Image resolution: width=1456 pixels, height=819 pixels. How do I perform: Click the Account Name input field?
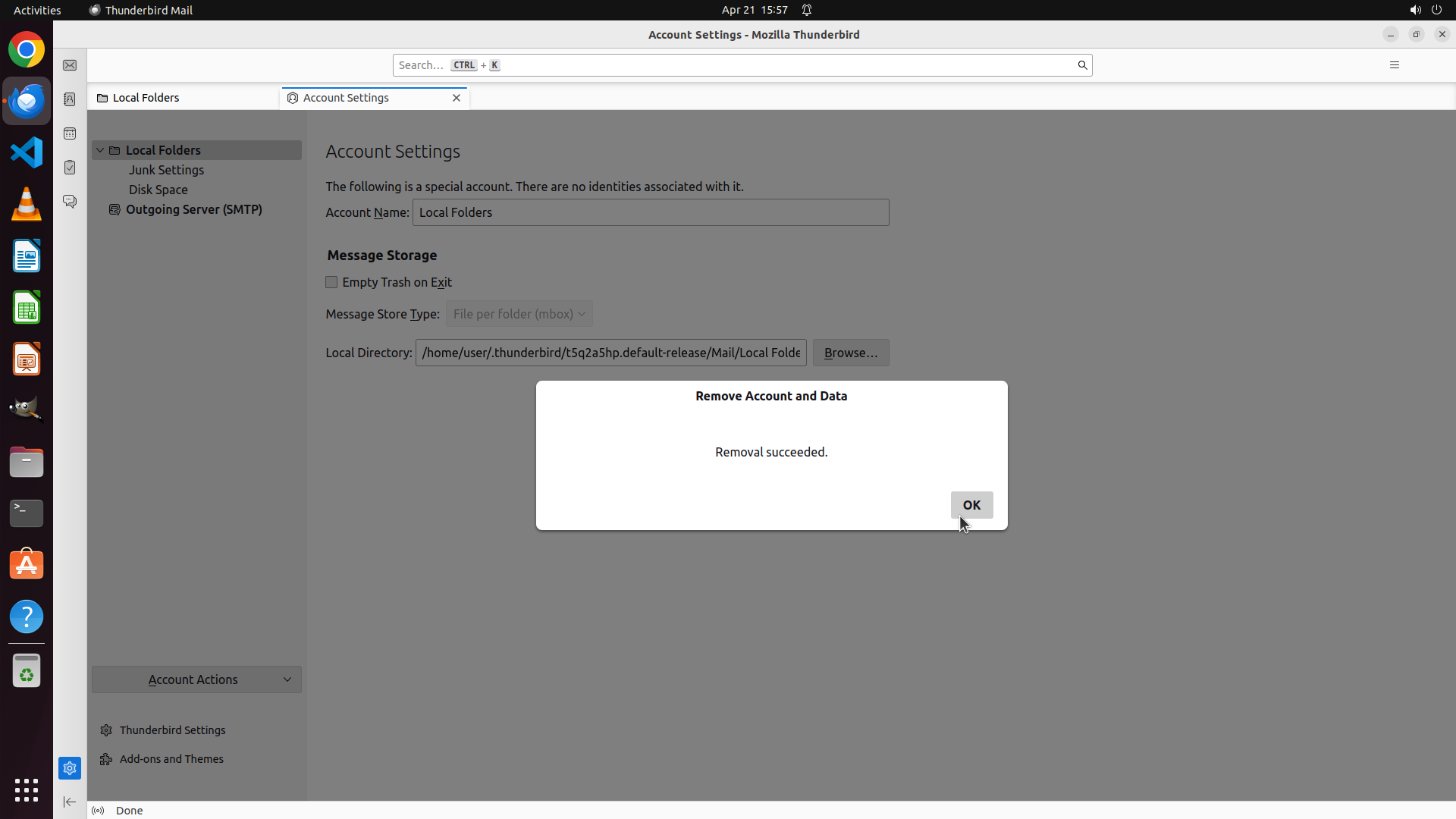coord(650,212)
